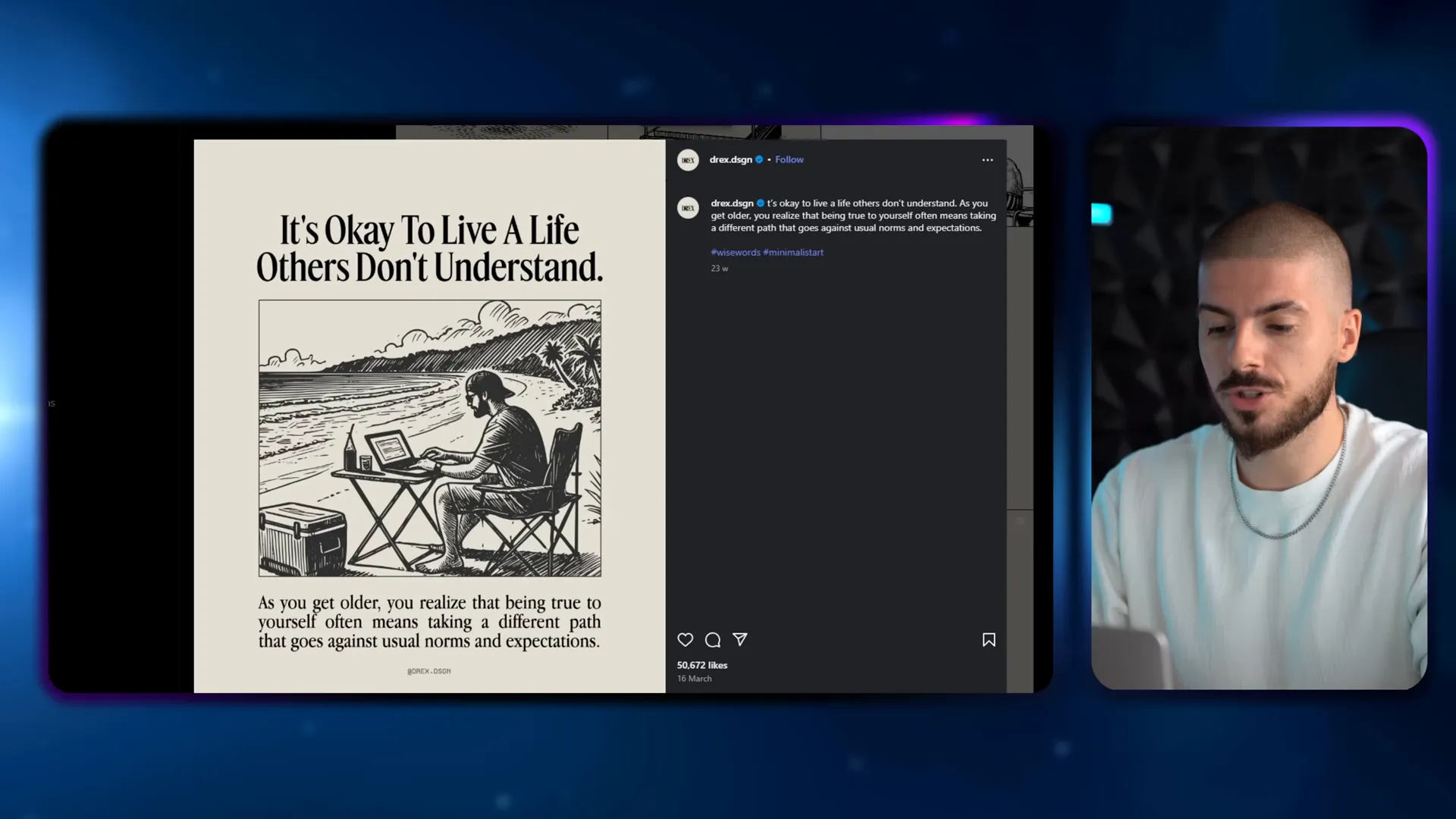
Task: Like the post with heart icon
Action: 685,640
